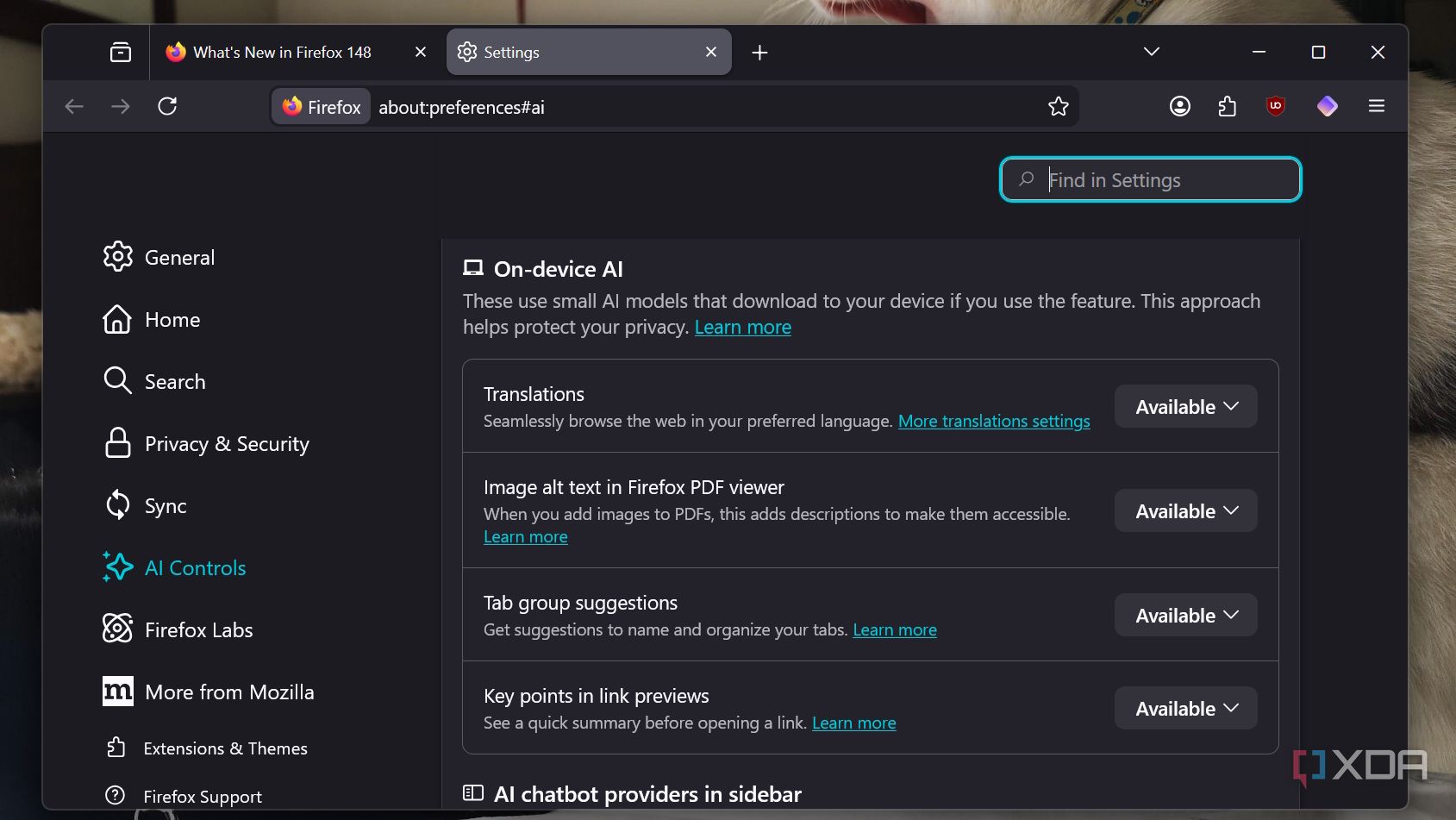1456x820 pixels.
Task: Open Firefox Support link
Action: [x=183, y=796]
